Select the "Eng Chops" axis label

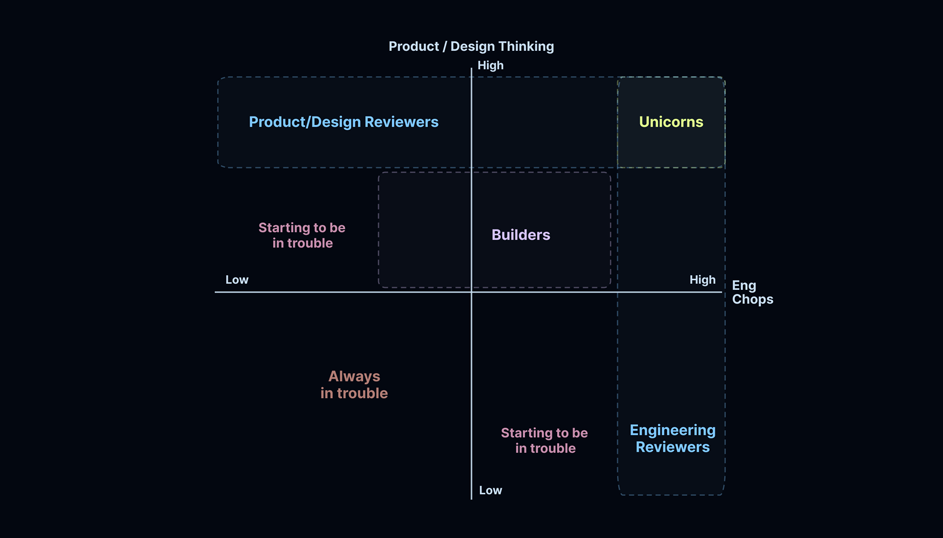(x=752, y=292)
